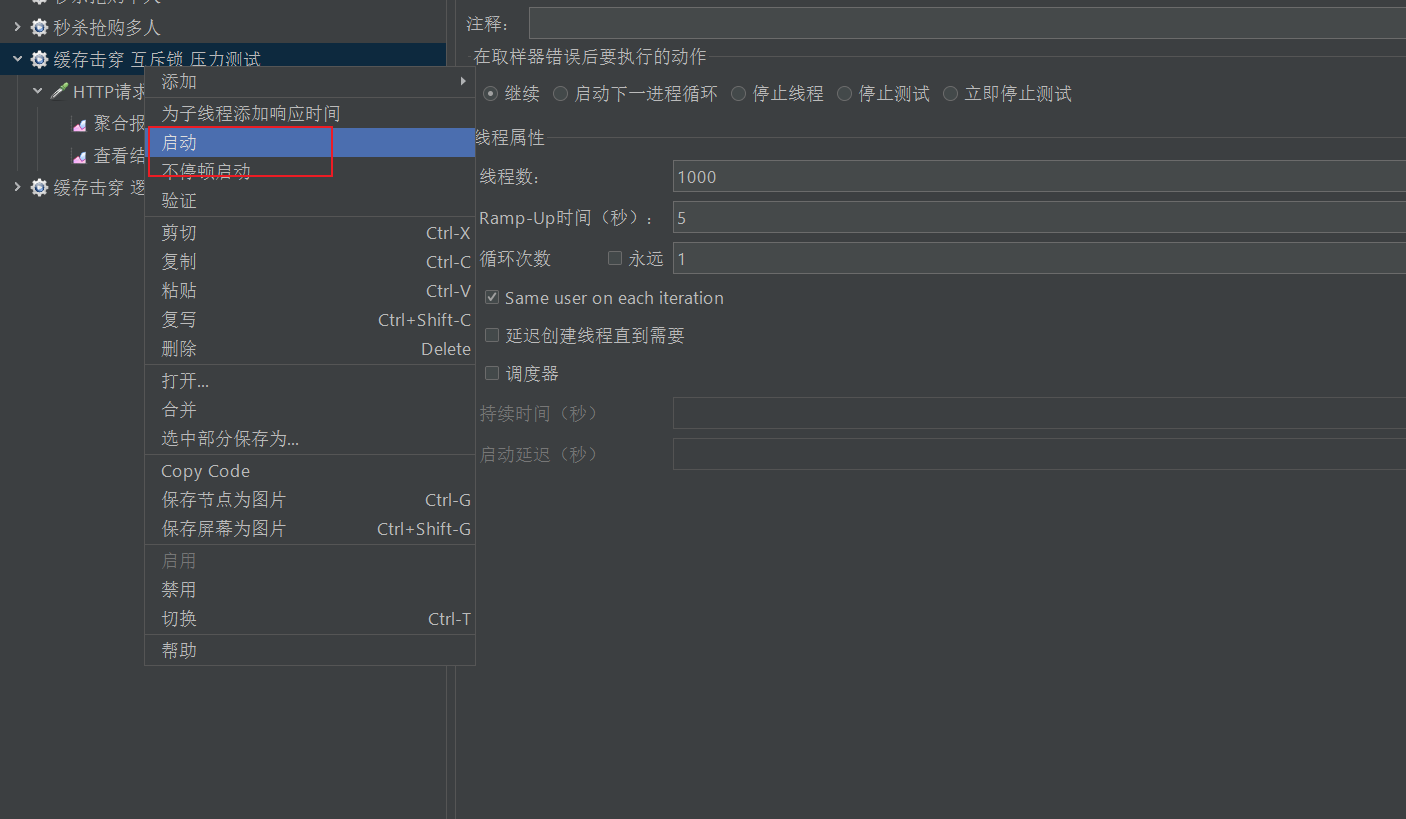Select 为子线程添加响应时间 menu entry

click(310, 114)
